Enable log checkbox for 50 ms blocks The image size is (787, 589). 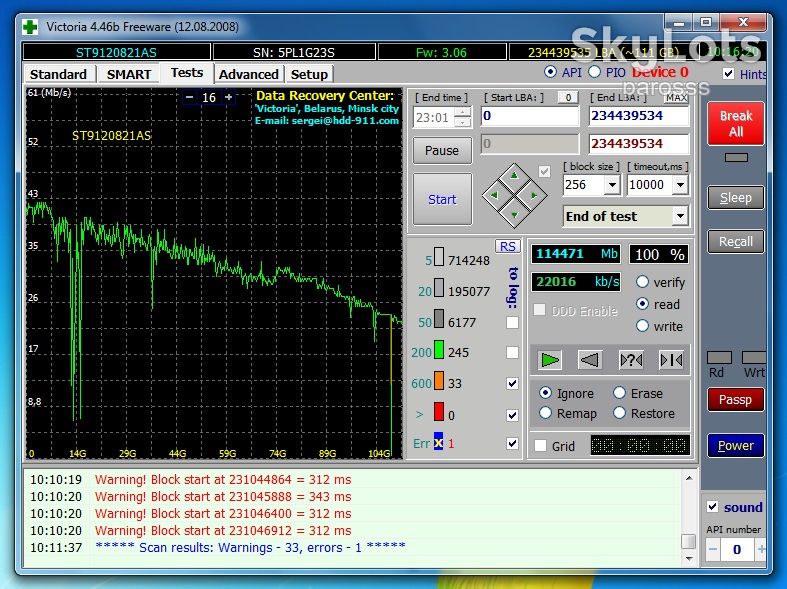(512, 322)
